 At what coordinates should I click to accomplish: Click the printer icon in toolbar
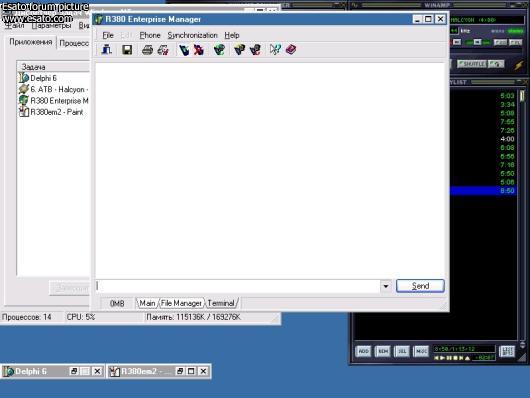click(x=147, y=50)
